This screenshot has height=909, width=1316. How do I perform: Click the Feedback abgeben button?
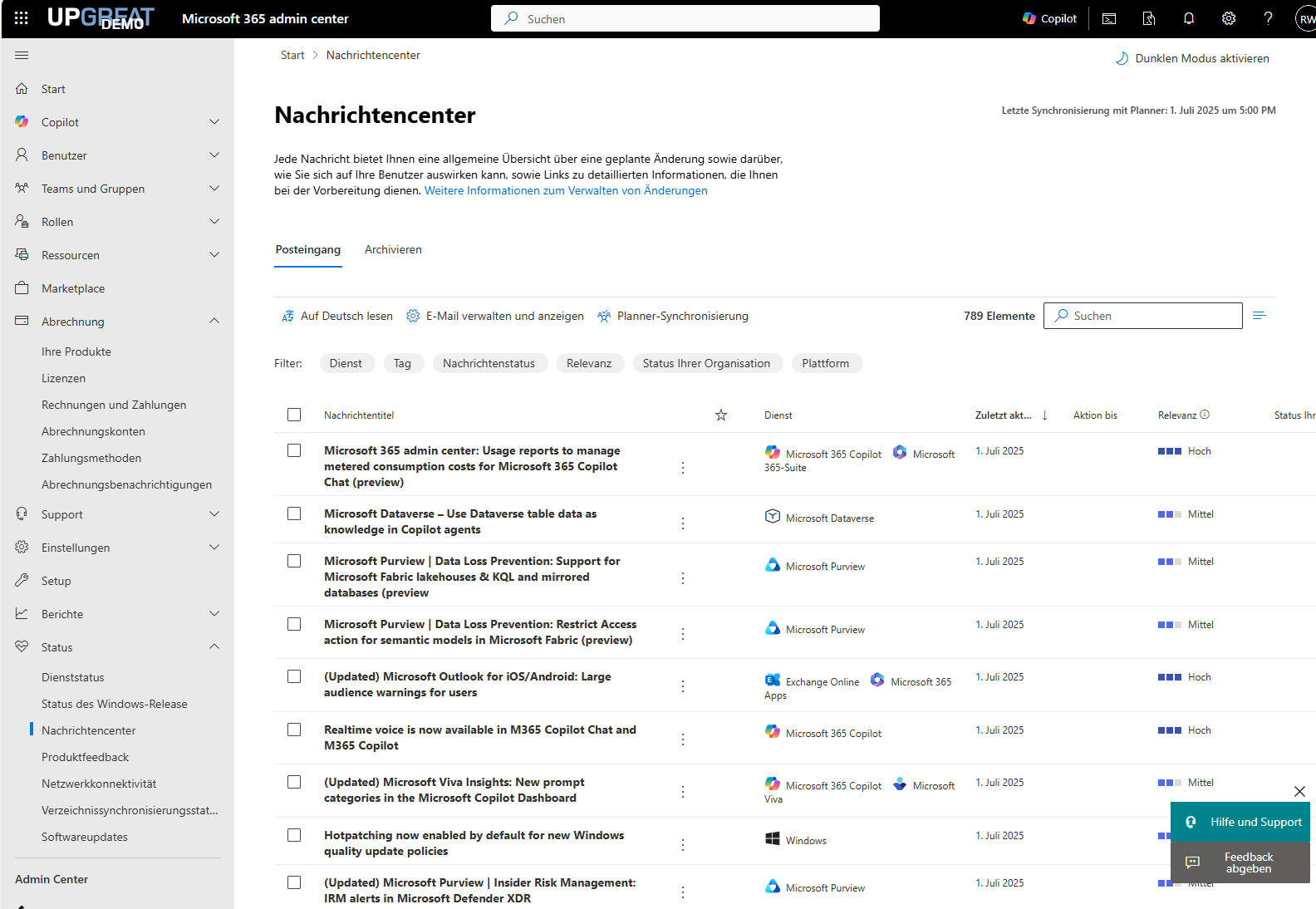(x=1240, y=862)
